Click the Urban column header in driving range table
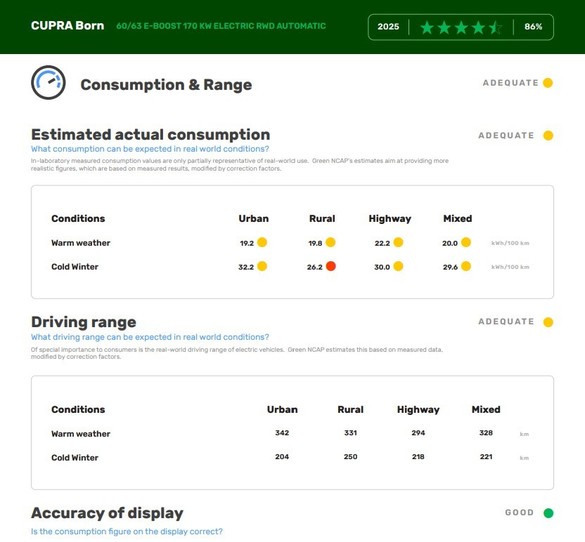The image size is (585, 542). point(282,410)
